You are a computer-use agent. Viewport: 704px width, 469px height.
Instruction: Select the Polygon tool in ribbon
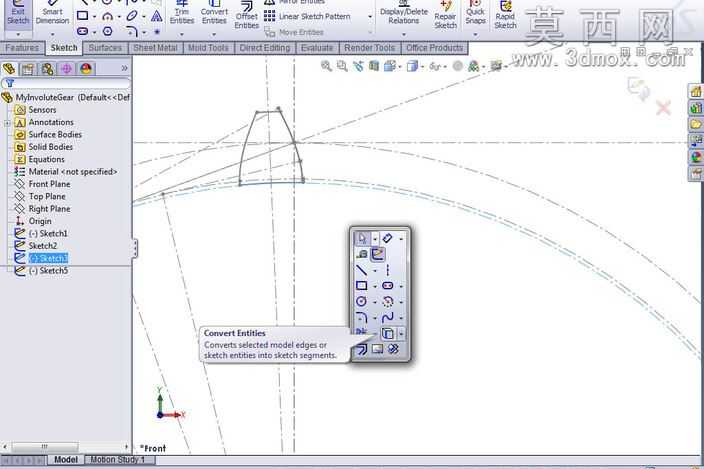tap(107, 31)
